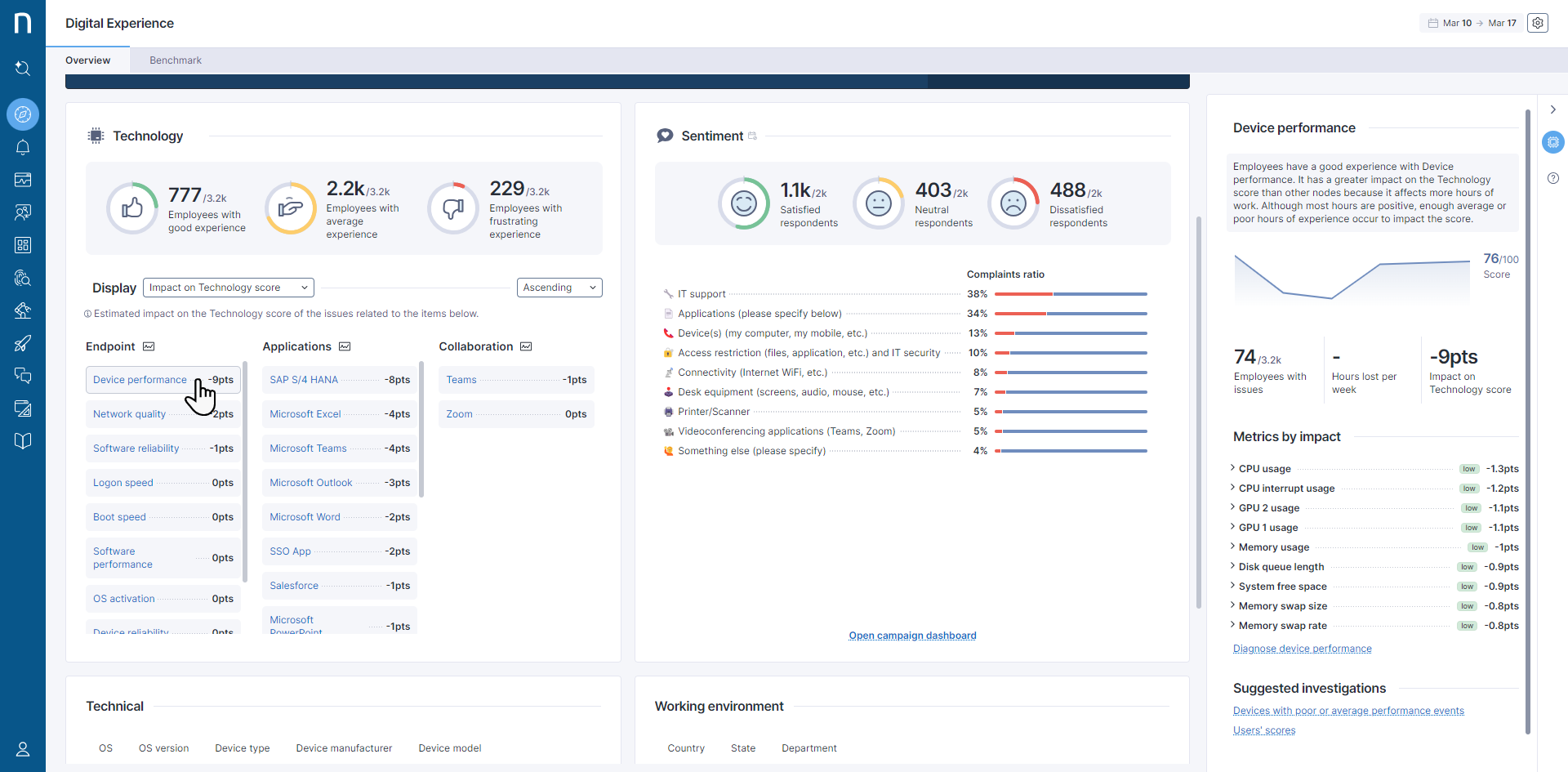Select the Mar 10 to Mar 17 date range

pyautogui.click(x=1472, y=23)
